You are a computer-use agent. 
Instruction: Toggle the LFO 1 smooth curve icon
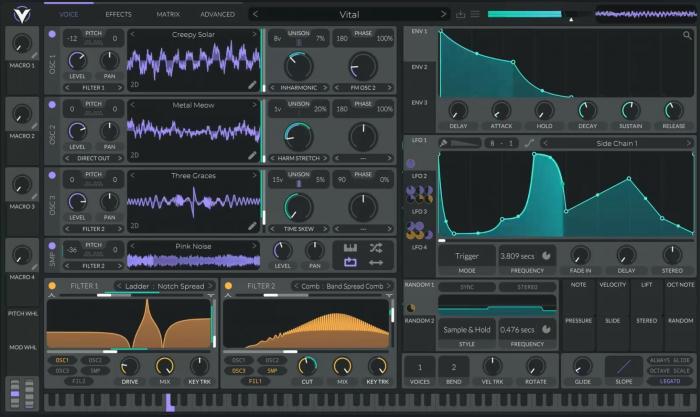point(529,143)
